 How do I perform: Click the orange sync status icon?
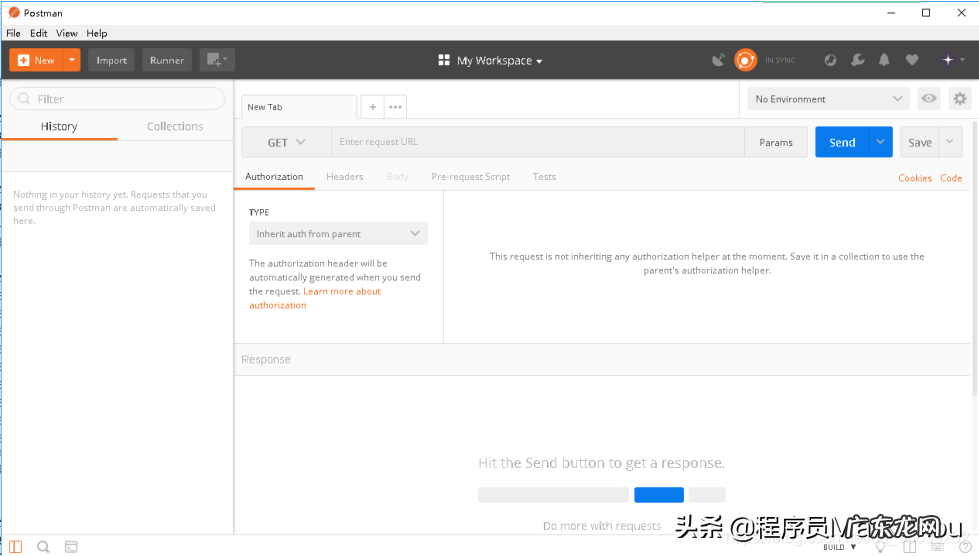coord(745,60)
